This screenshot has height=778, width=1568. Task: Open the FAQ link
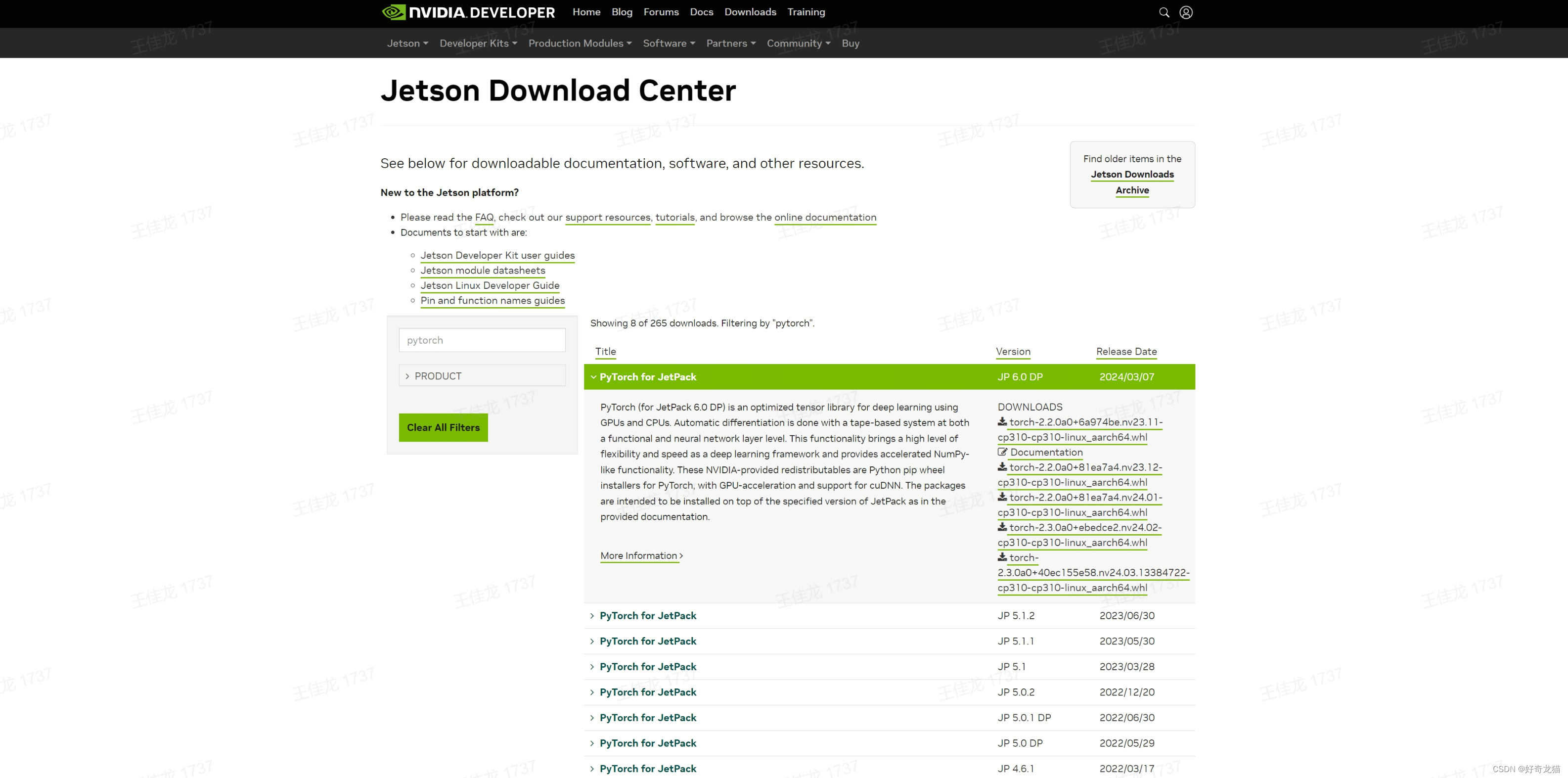[x=484, y=217]
